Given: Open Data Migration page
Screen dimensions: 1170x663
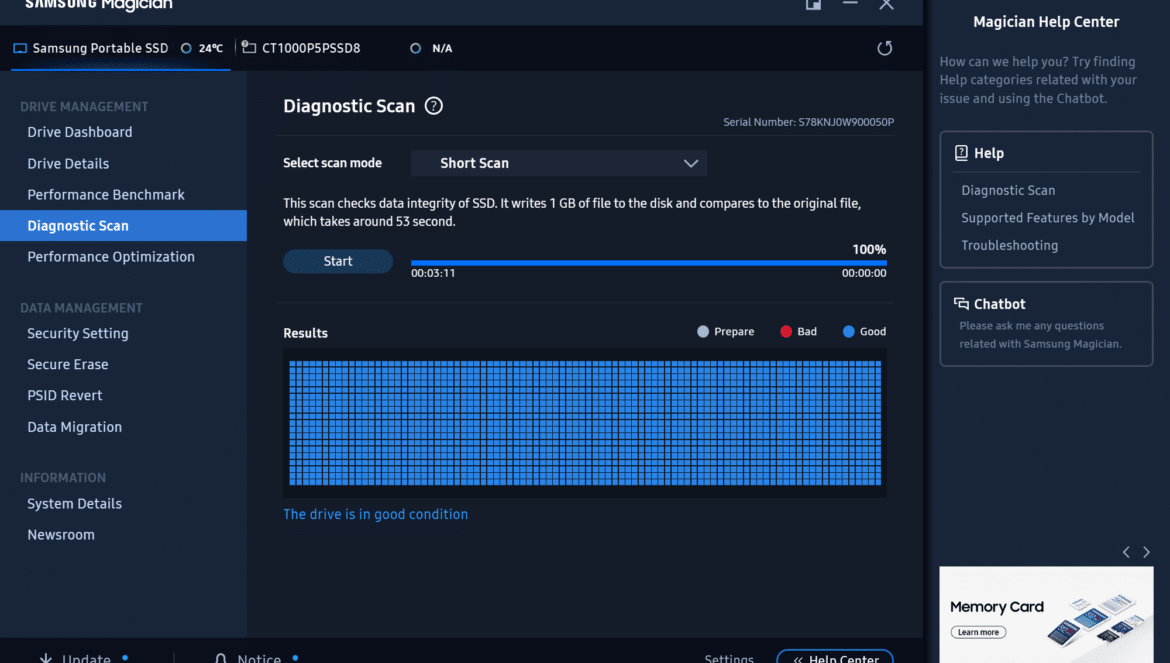Looking at the screenshot, I should (x=75, y=427).
